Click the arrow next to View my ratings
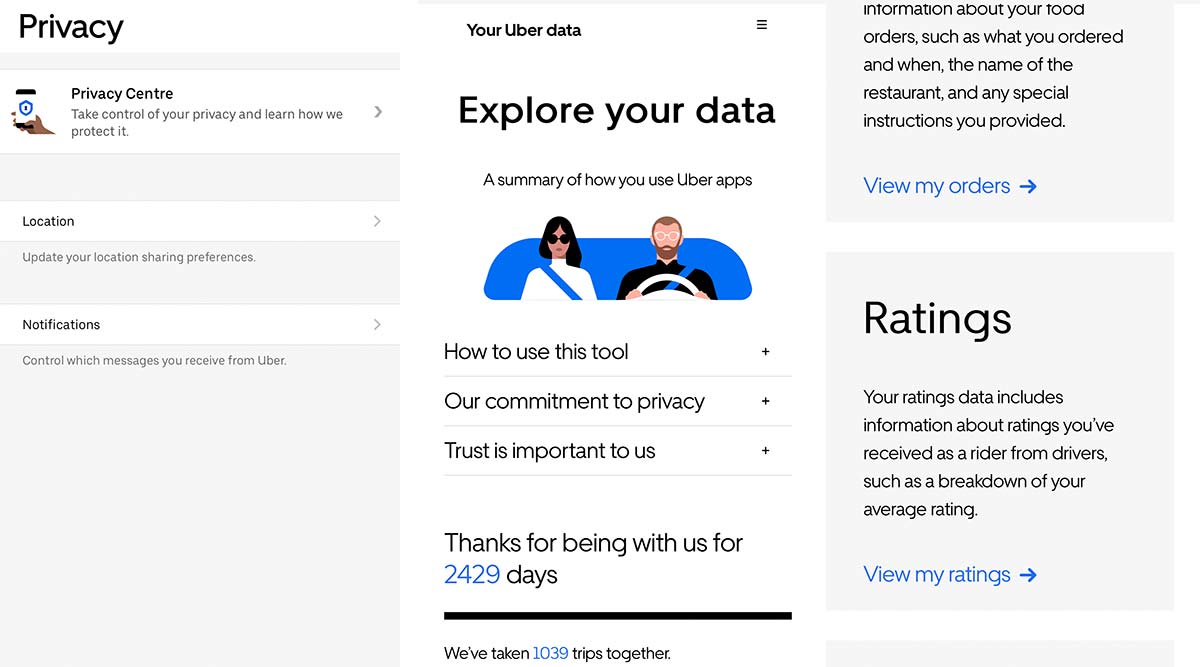Viewport: 1200px width, 667px height. (x=1028, y=575)
